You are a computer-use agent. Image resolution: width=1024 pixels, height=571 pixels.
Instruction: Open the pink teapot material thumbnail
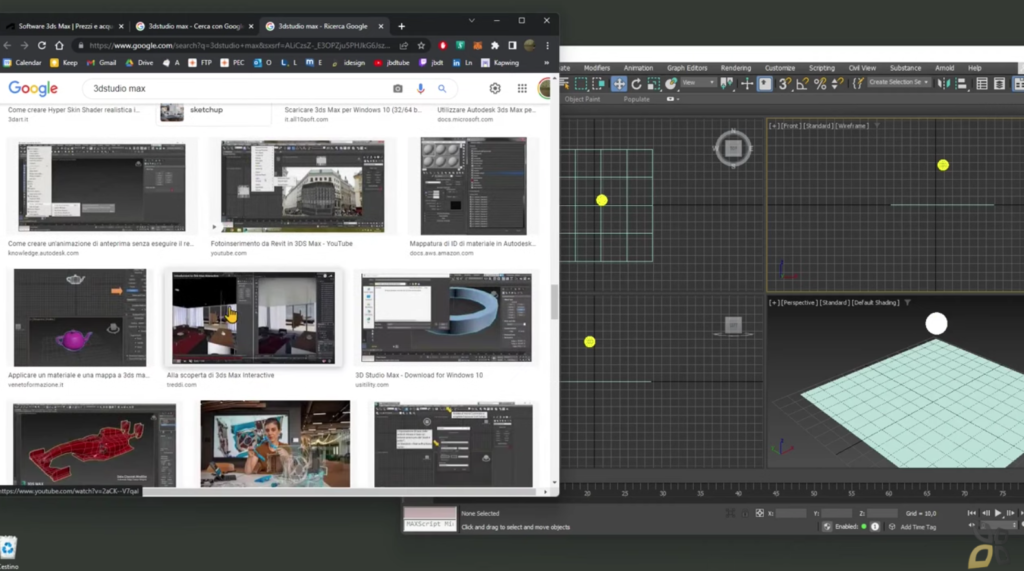(80, 318)
